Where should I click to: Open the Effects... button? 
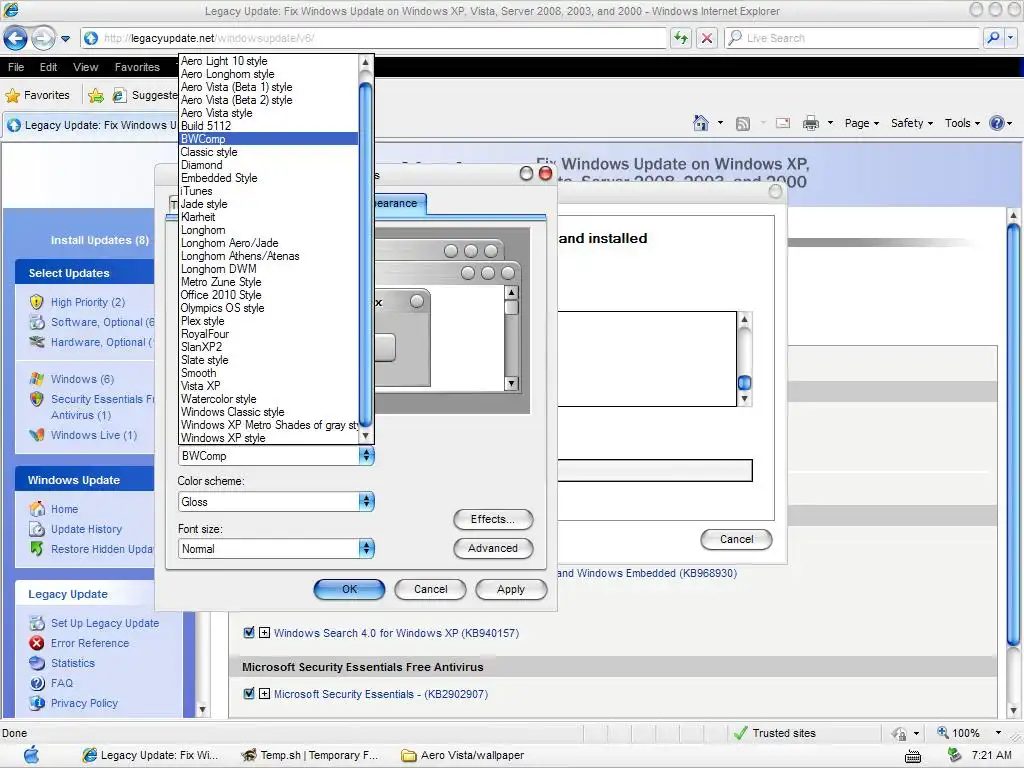pos(493,519)
